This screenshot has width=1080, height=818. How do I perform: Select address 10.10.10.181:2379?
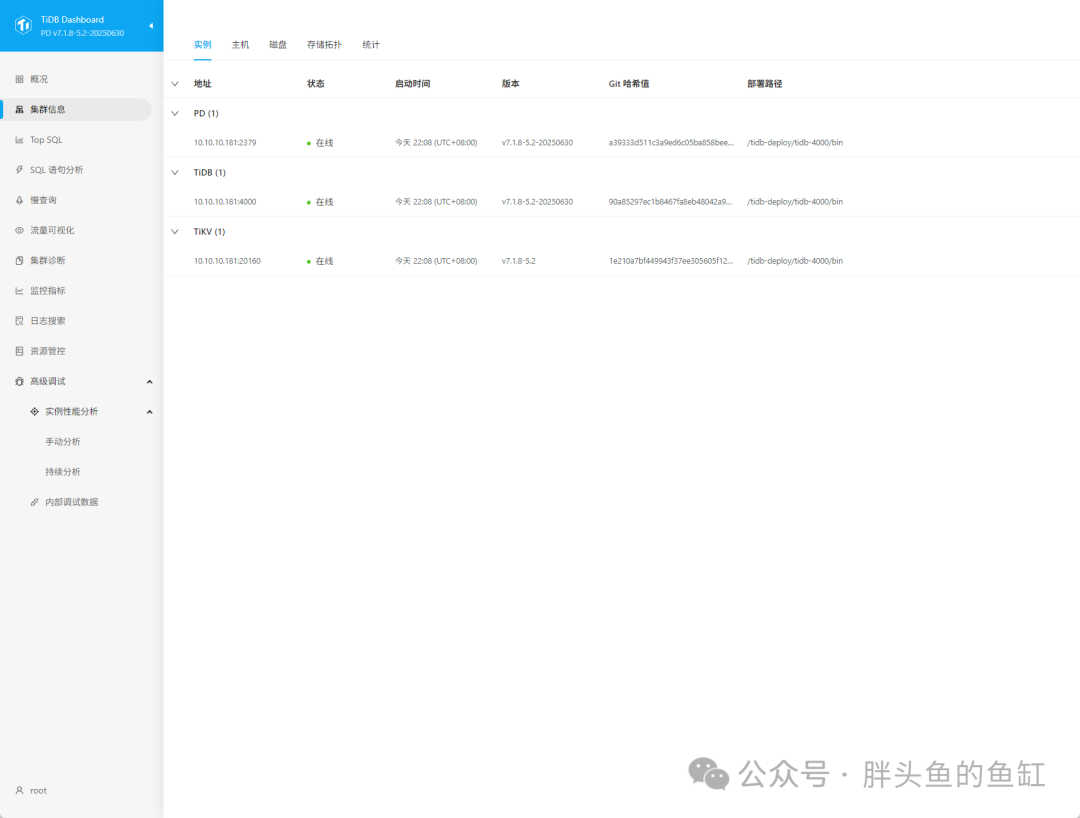[225, 143]
